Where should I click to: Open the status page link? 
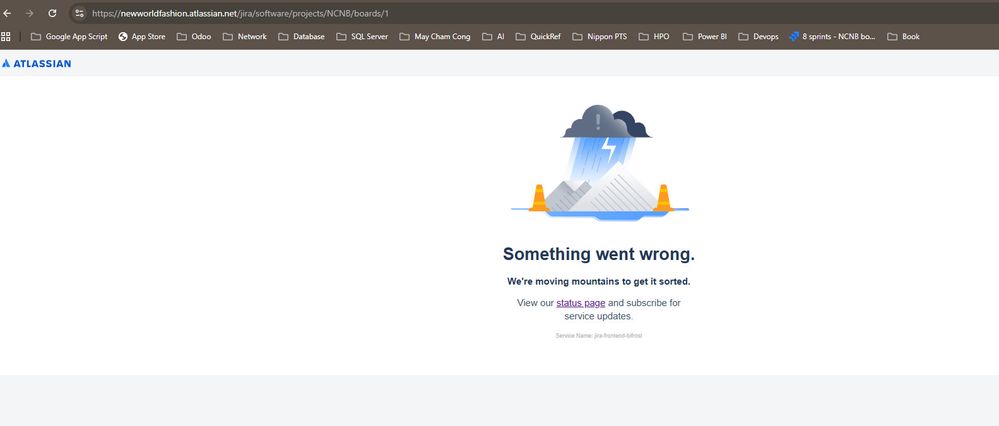580,303
